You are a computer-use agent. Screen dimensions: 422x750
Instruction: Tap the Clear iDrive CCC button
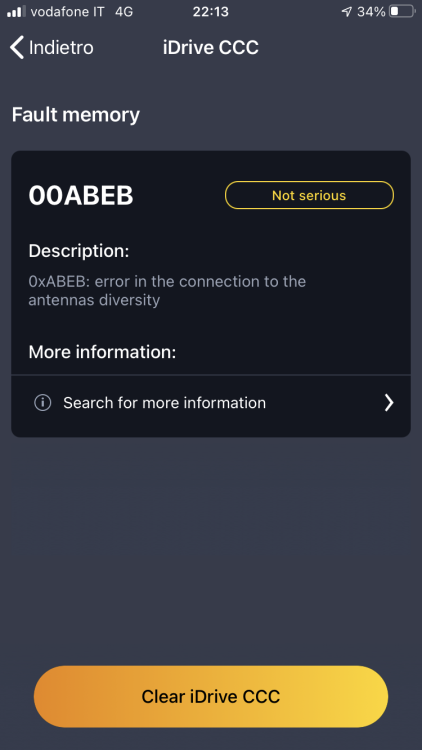(211, 696)
